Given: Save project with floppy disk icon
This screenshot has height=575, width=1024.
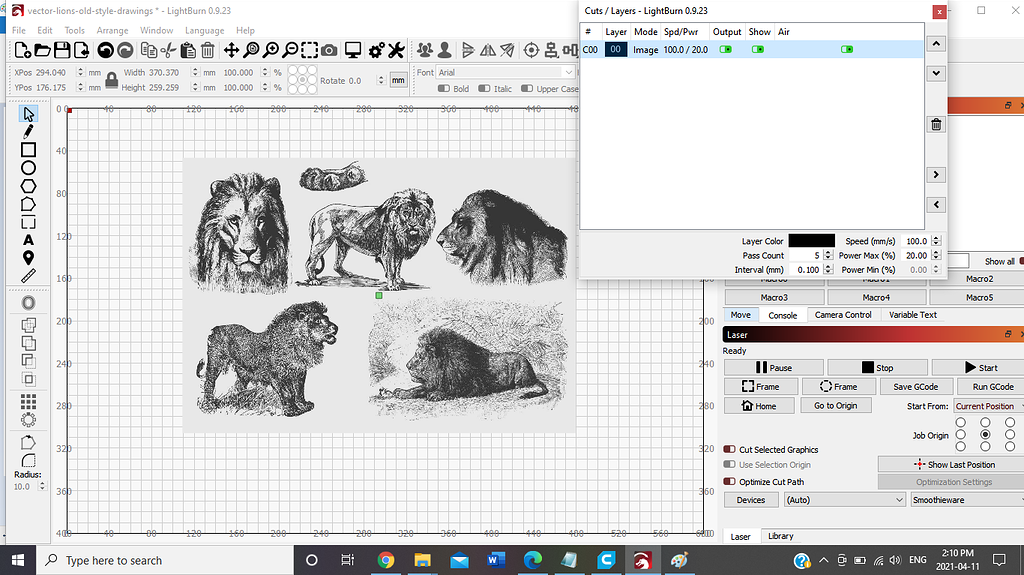Looking at the screenshot, I should (x=62, y=50).
